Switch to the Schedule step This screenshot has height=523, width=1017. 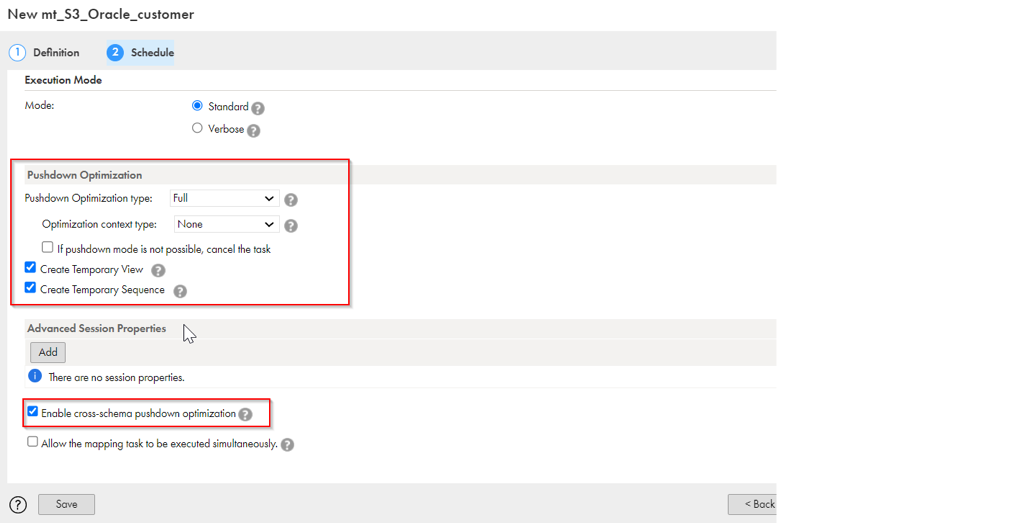pyautogui.click(x=140, y=52)
